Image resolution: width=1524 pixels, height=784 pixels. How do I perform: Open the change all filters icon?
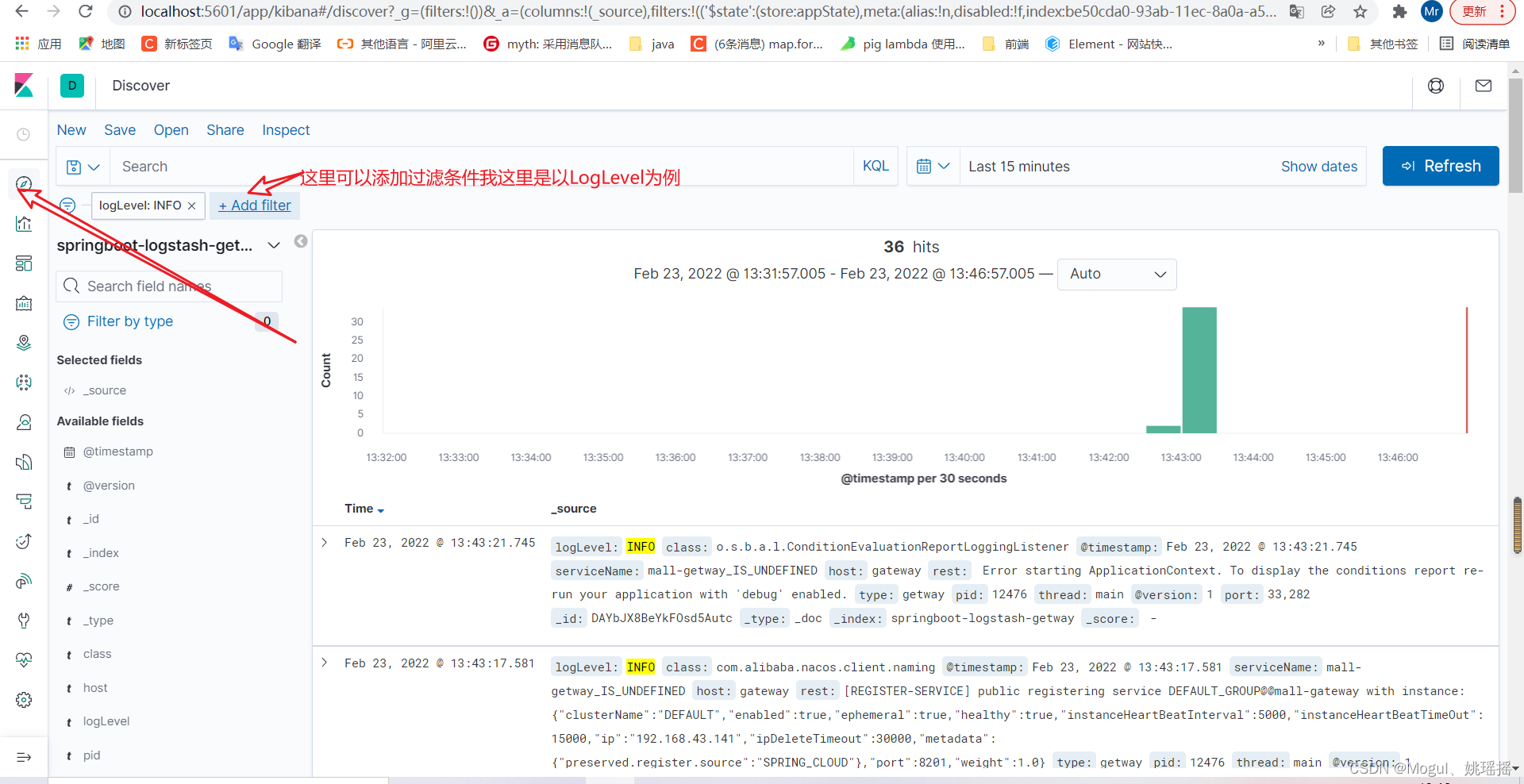[68, 206]
